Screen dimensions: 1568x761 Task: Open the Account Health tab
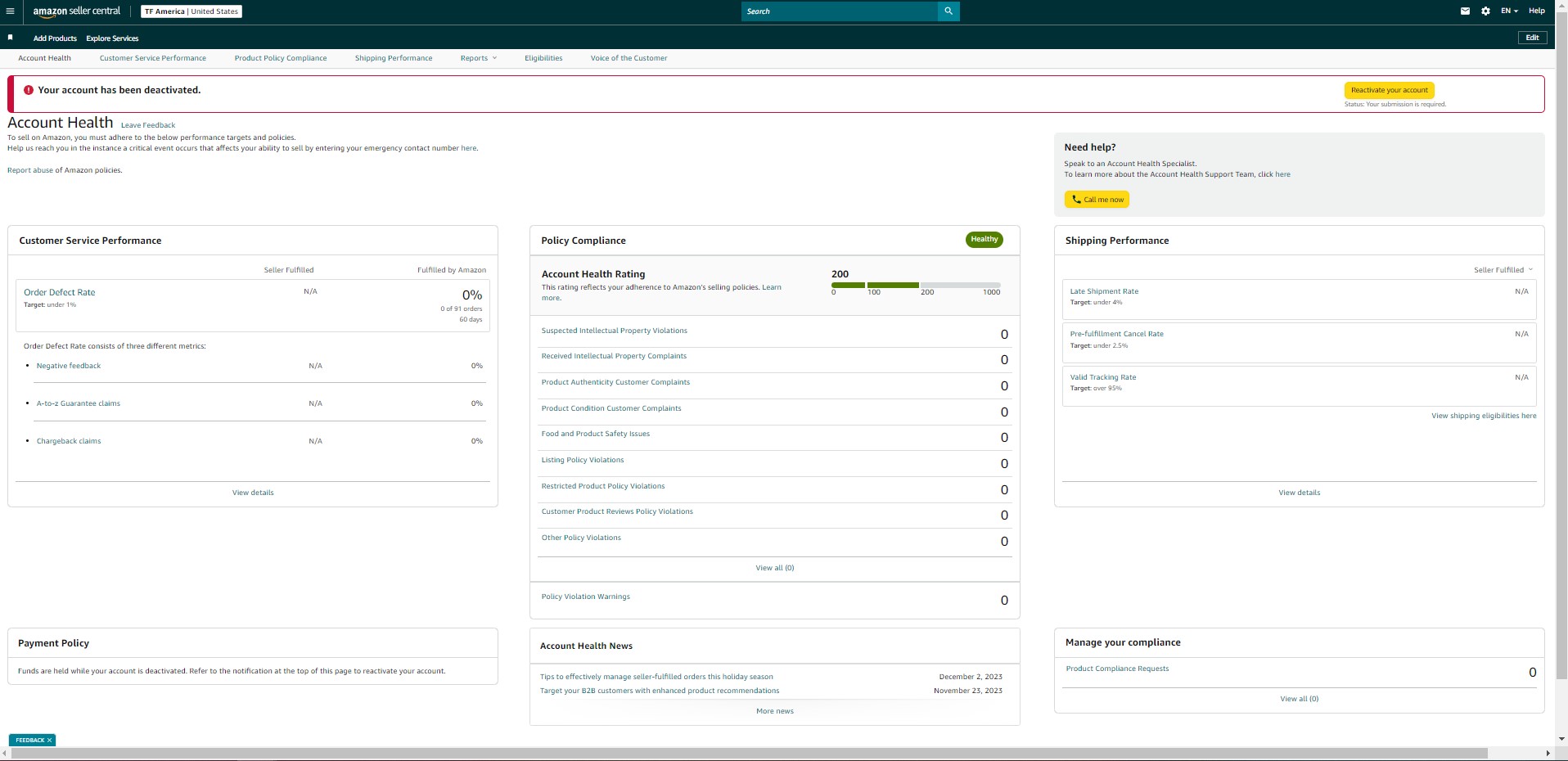(x=44, y=58)
